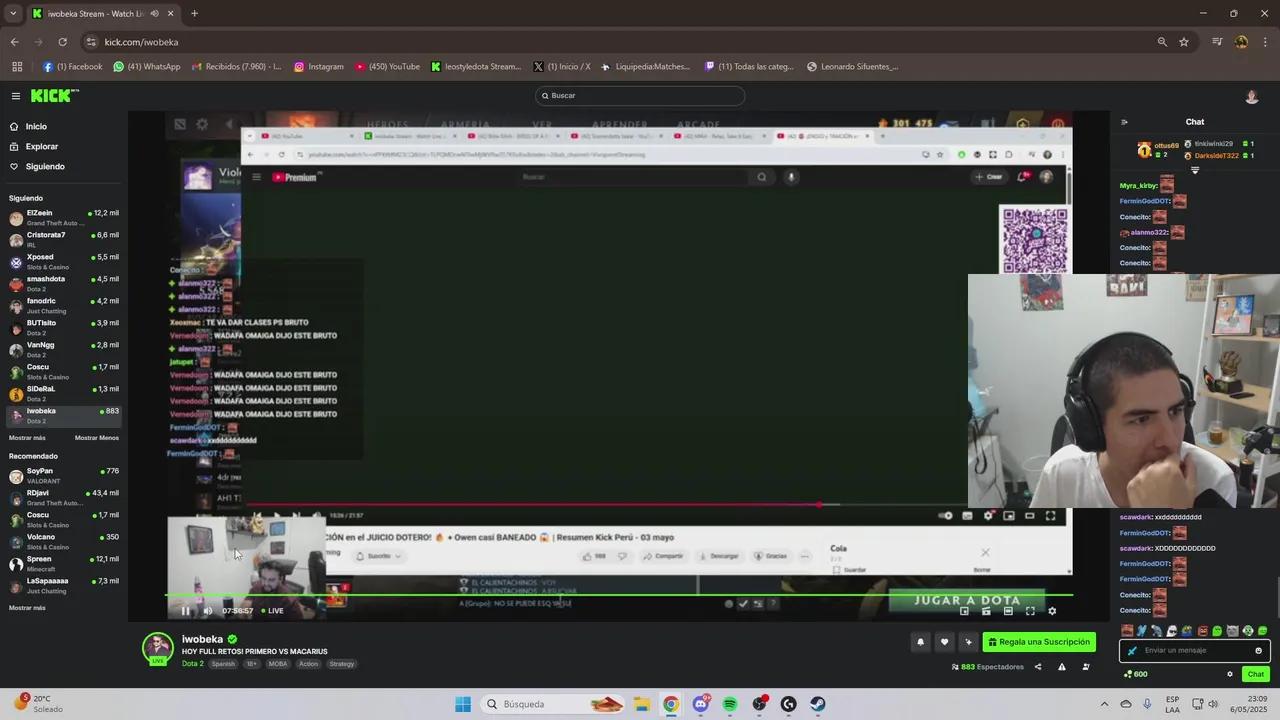Open the Facebook bookmark

72,67
